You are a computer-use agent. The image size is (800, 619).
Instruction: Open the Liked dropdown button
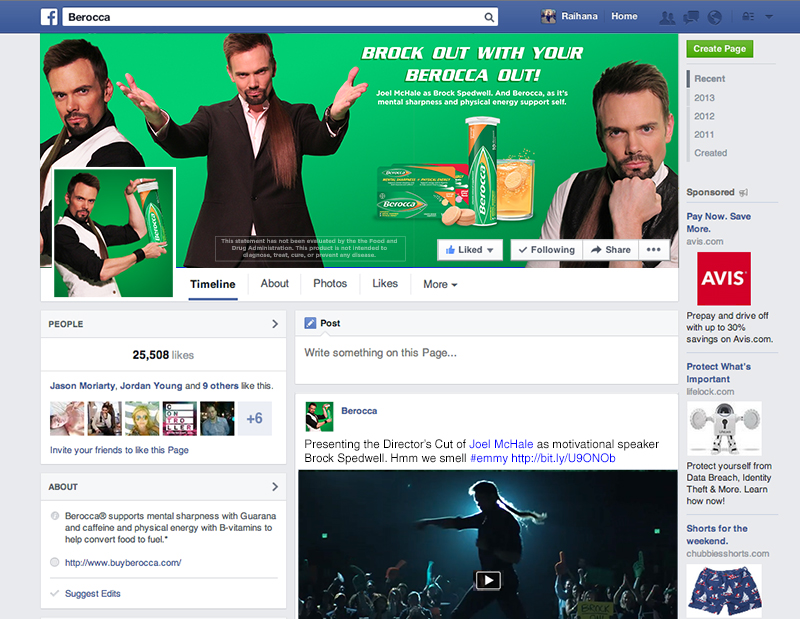point(469,250)
